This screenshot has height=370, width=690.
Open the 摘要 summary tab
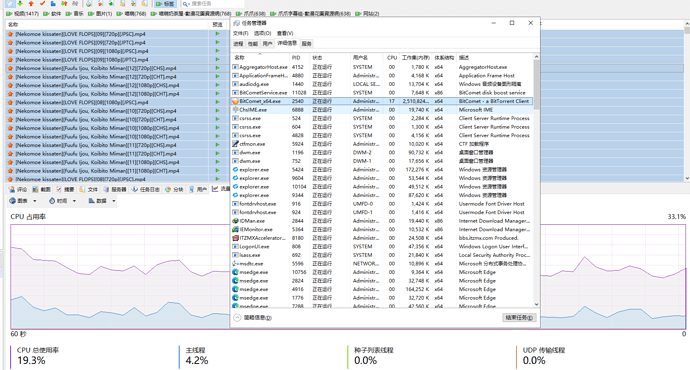point(65,189)
